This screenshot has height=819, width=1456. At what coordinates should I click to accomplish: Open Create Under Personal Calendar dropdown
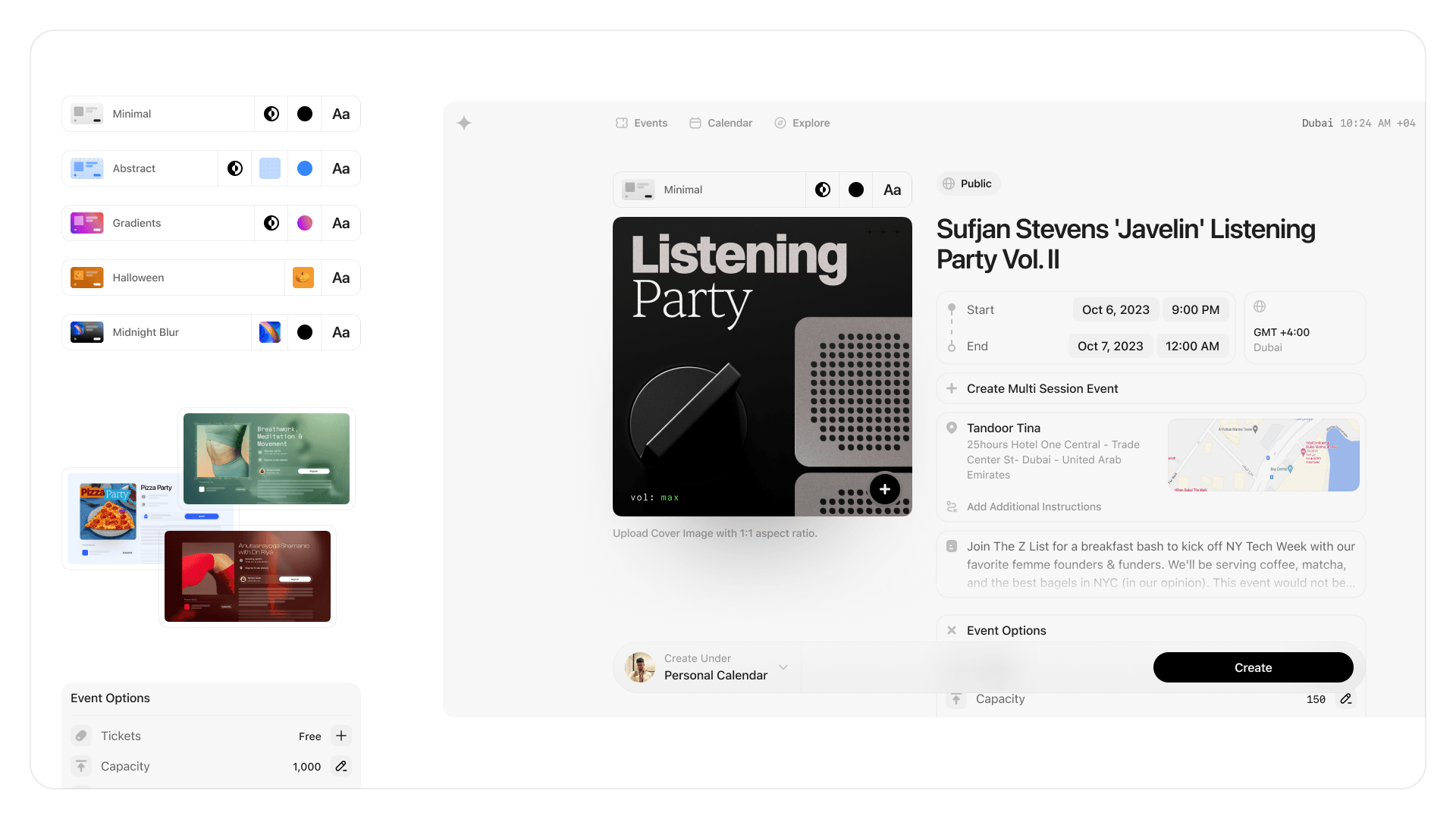(x=707, y=667)
